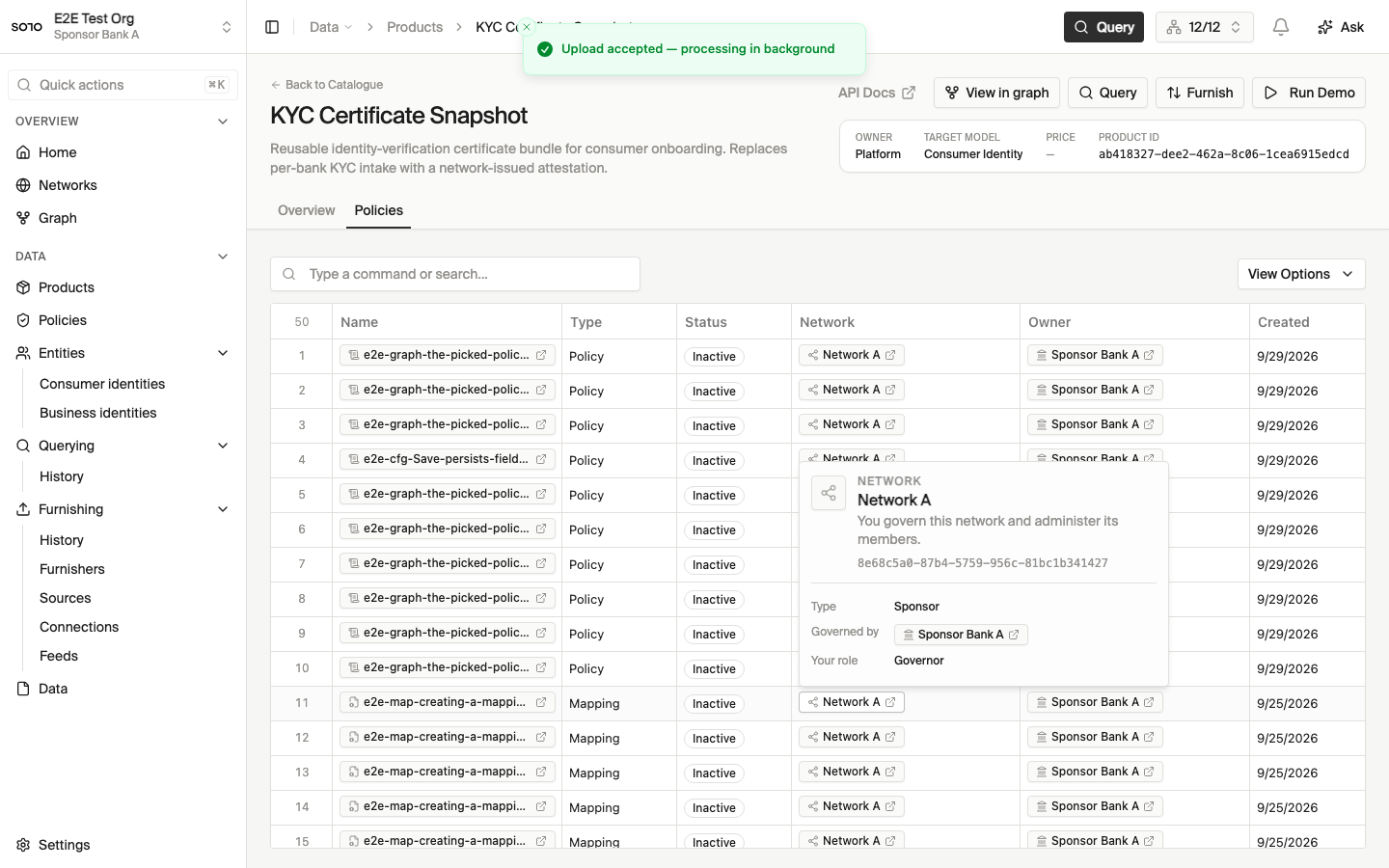Run Demo for this product
Image resolution: width=1389 pixels, height=868 pixels.
point(1309,93)
